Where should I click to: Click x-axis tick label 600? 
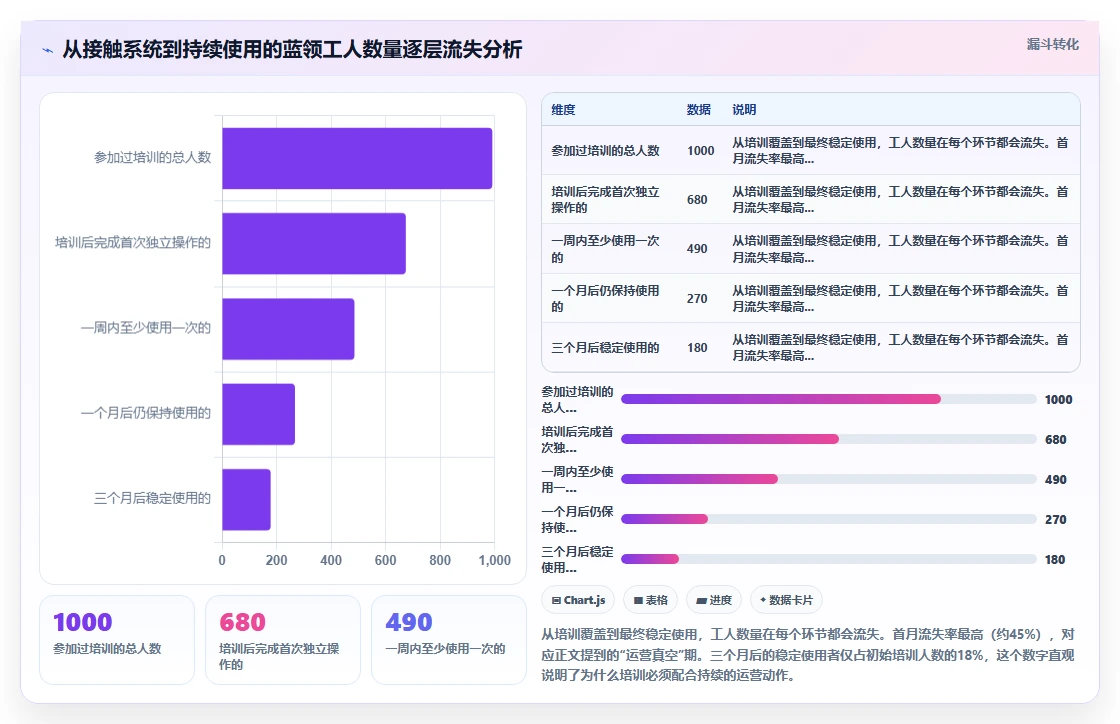[386, 560]
